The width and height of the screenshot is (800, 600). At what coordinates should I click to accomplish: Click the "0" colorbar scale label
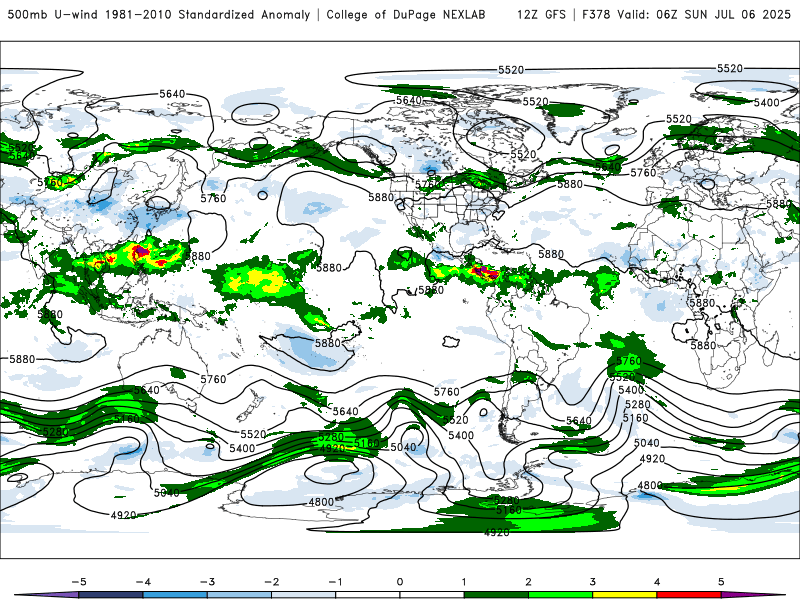coord(400,582)
